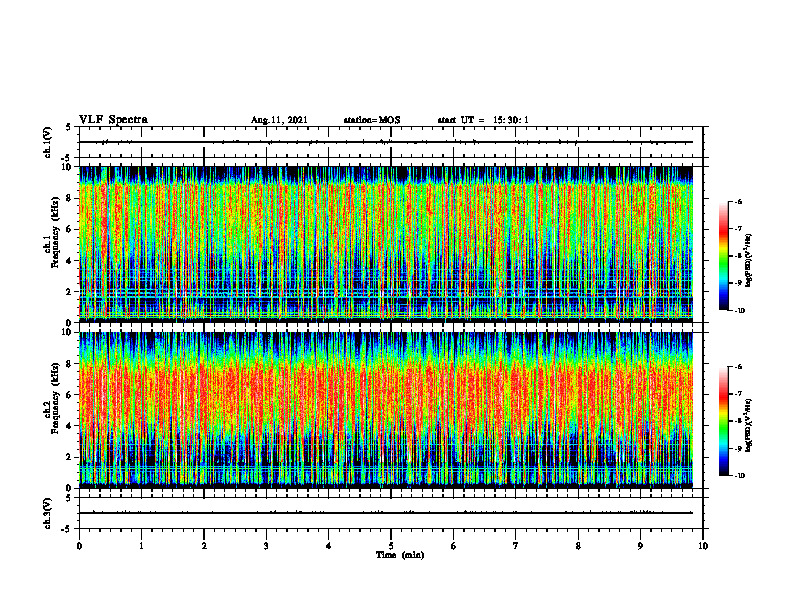Click the ch.2 color bar log(PSD) unit label
The image size is (792, 612).
pyautogui.click(x=749, y=425)
